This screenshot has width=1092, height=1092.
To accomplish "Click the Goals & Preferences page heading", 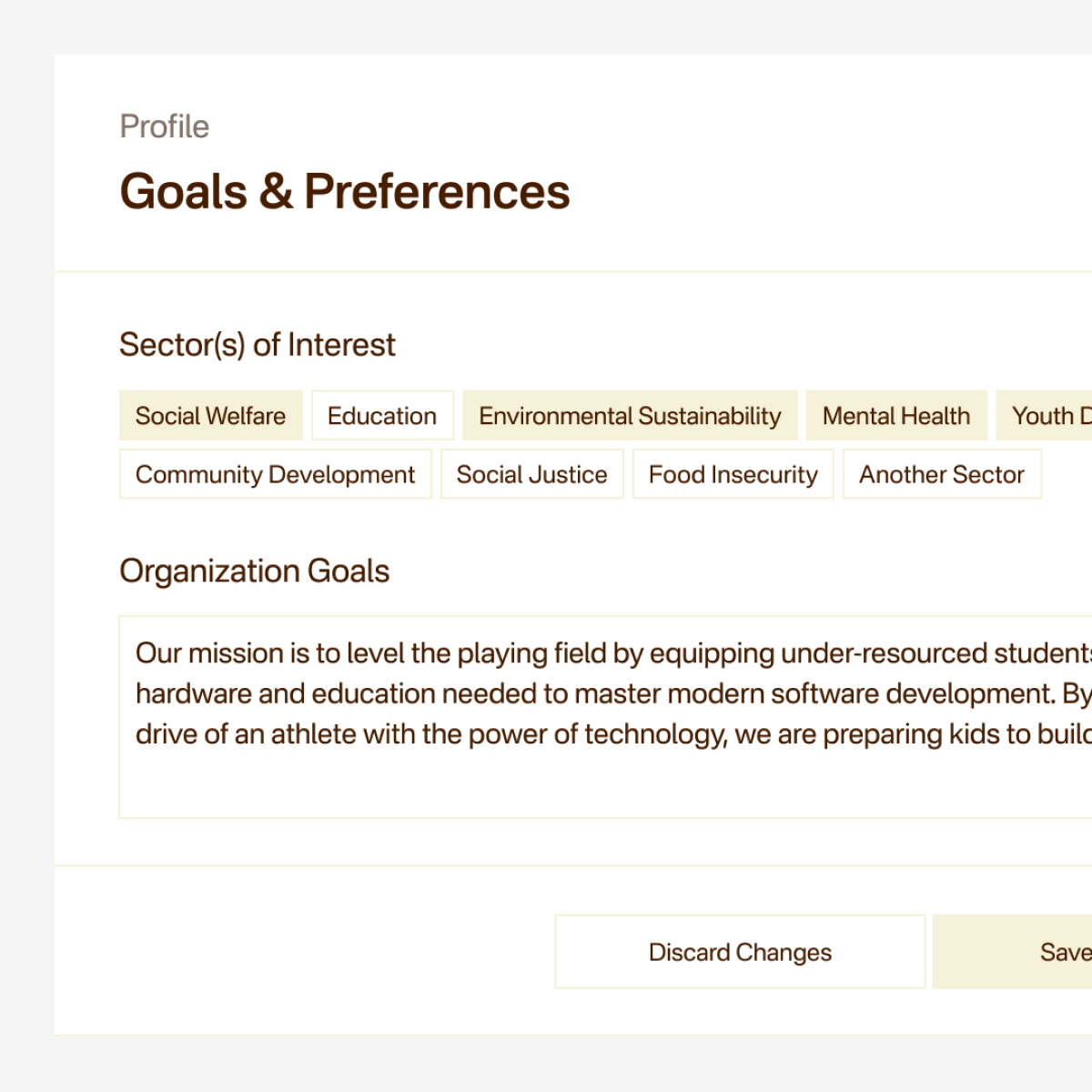I will 345,192.
